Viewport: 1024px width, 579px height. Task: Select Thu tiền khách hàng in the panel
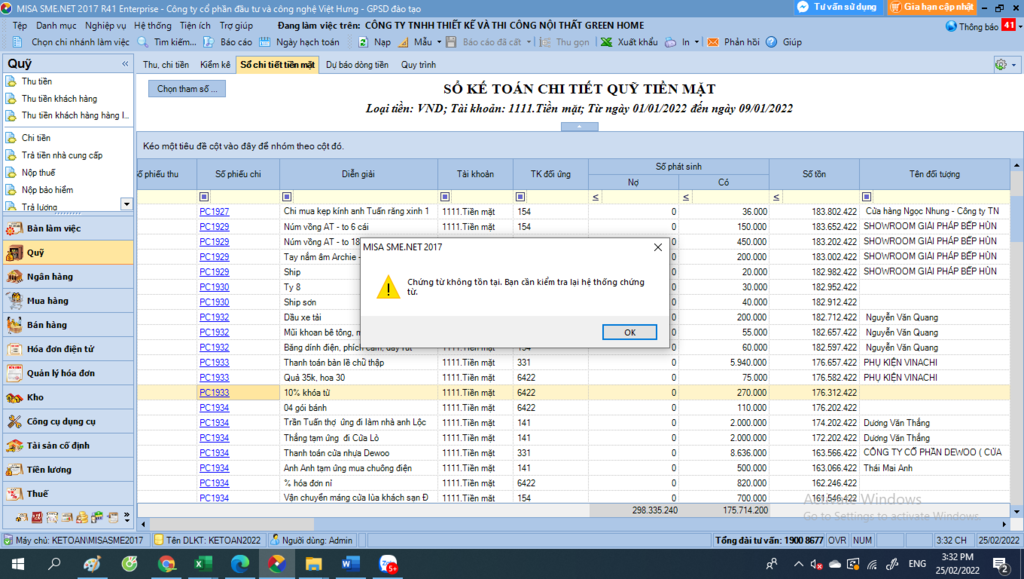point(59,99)
